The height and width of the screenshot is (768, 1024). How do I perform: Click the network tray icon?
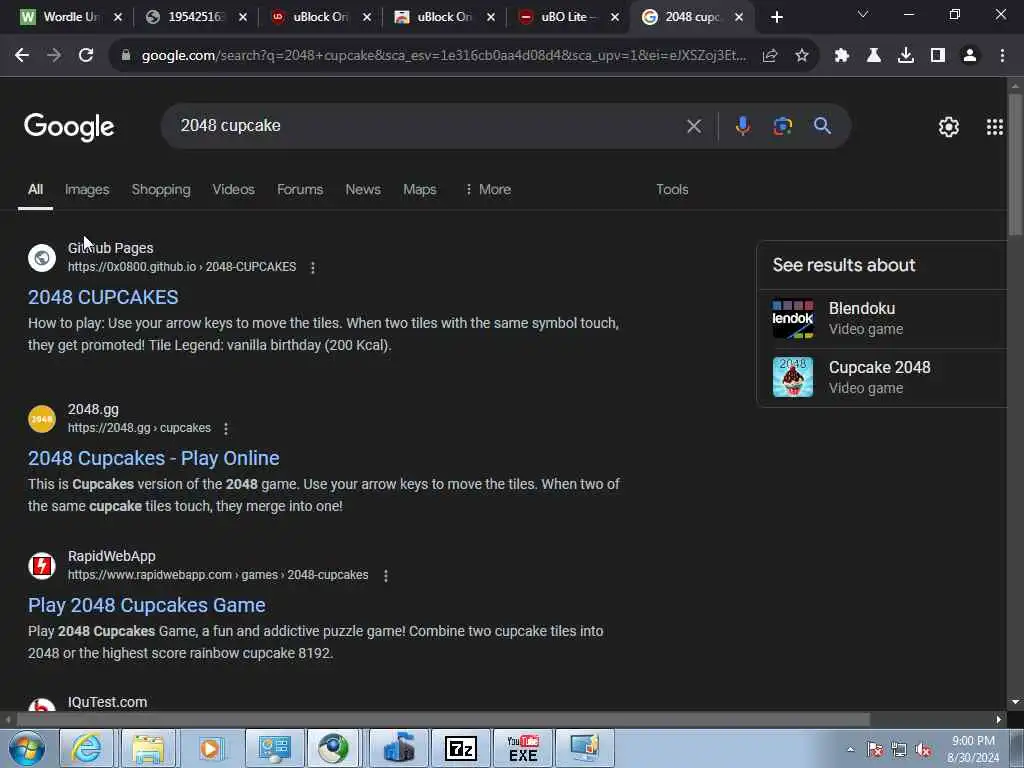[899, 750]
